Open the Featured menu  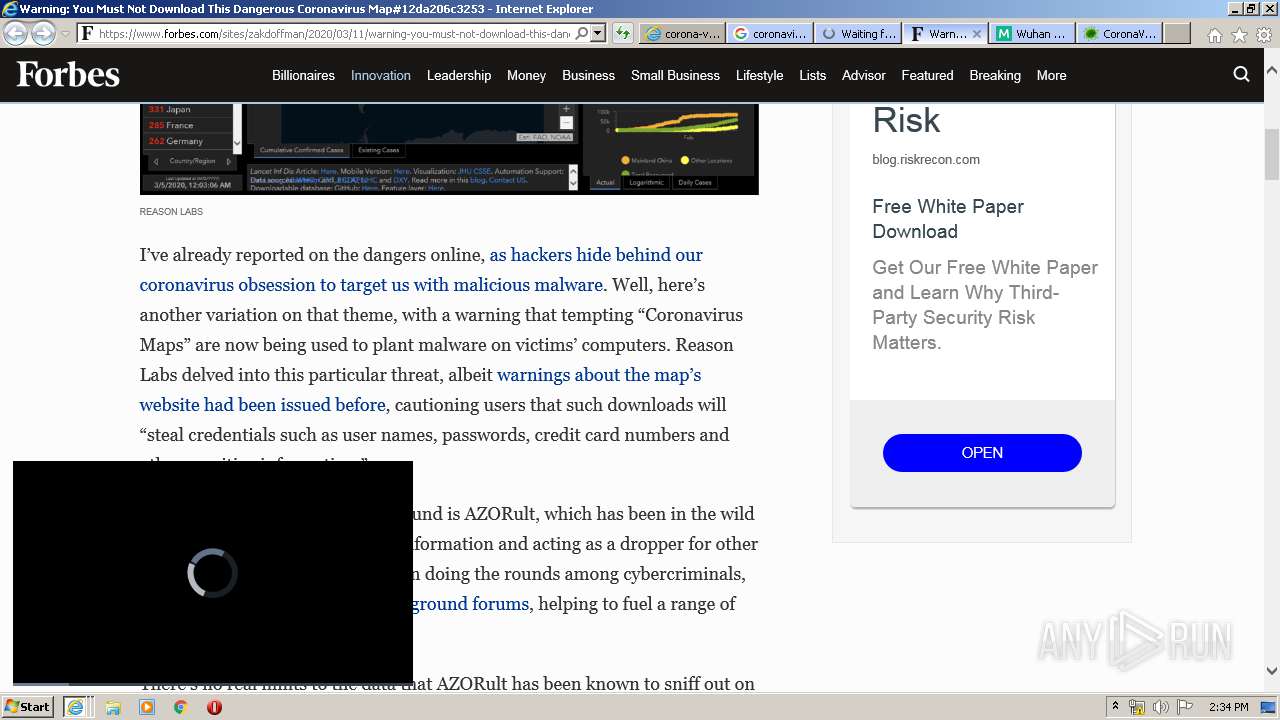click(927, 75)
